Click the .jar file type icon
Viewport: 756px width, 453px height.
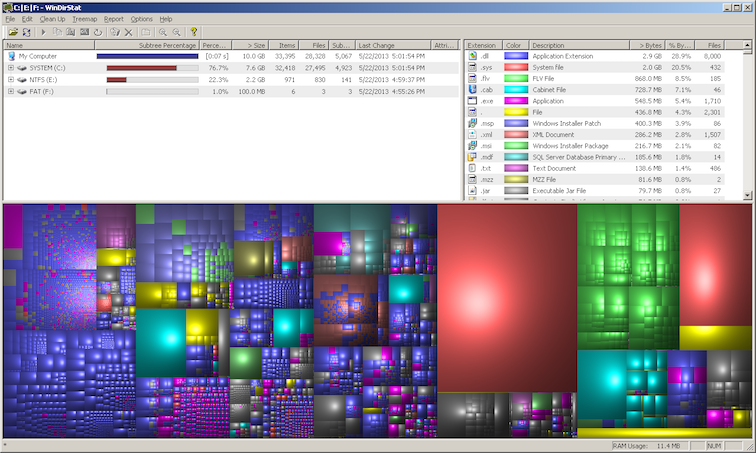tap(472, 191)
